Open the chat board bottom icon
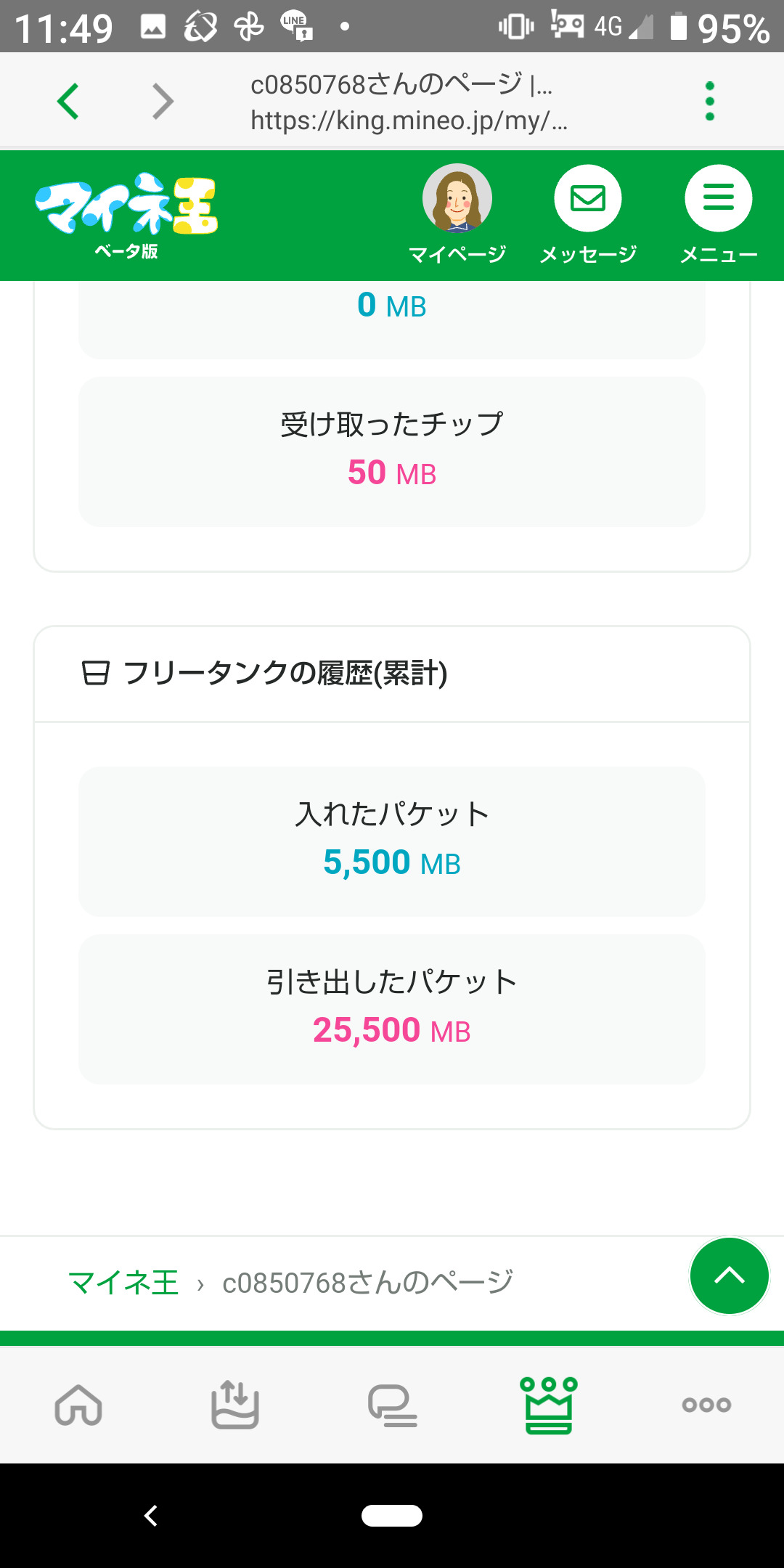The image size is (784, 1568). point(392,1406)
